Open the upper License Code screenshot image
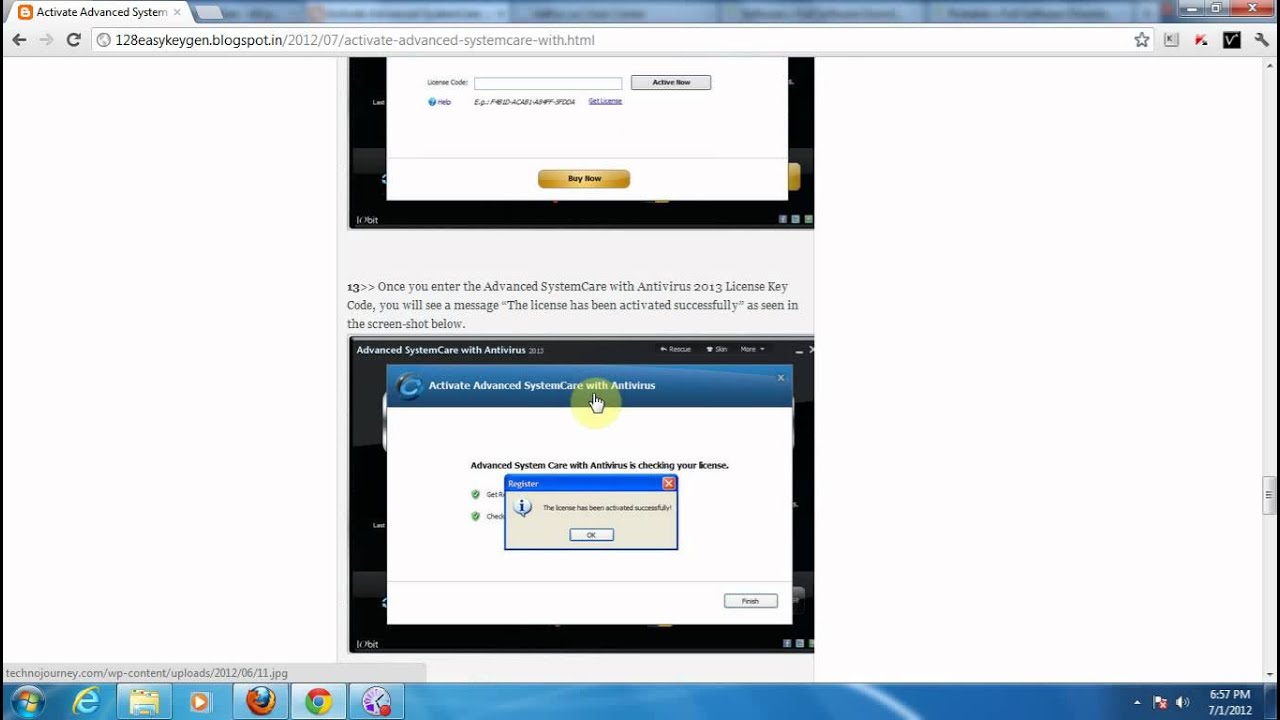The width and height of the screenshot is (1280, 720). point(581,143)
